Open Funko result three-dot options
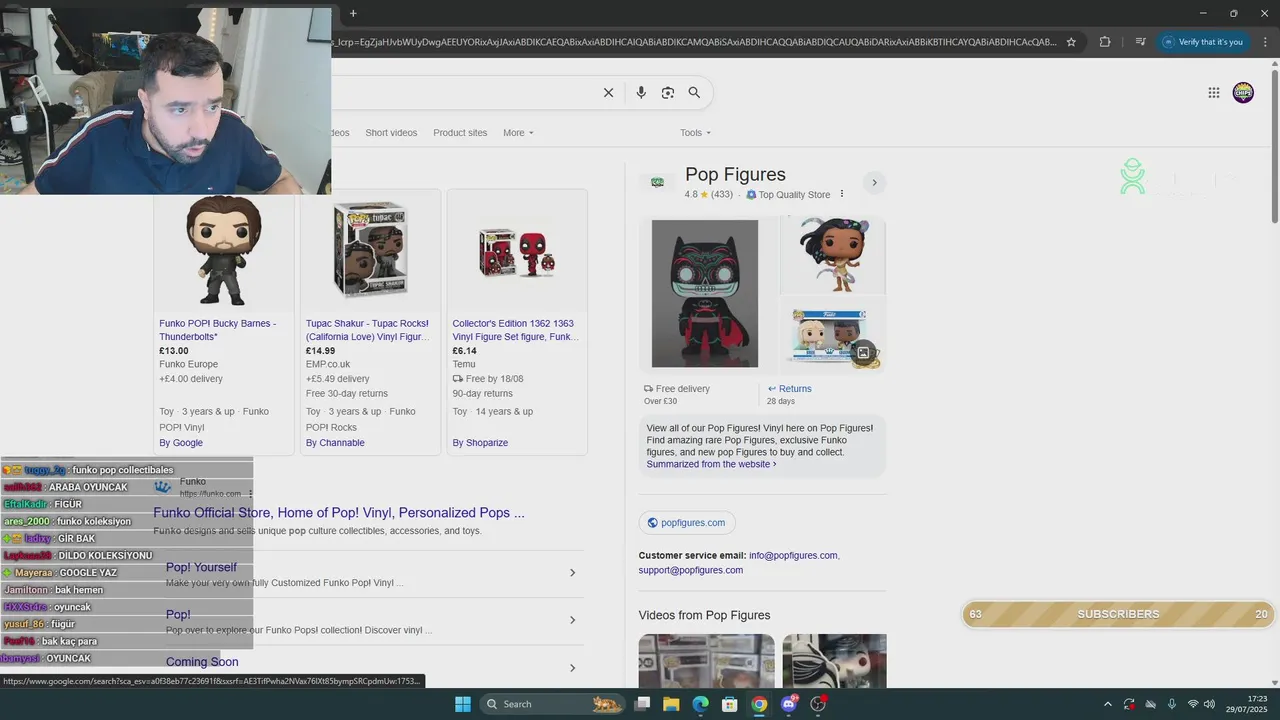Image resolution: width=1280 pixels, height=720 pixels. pos(250,494)
